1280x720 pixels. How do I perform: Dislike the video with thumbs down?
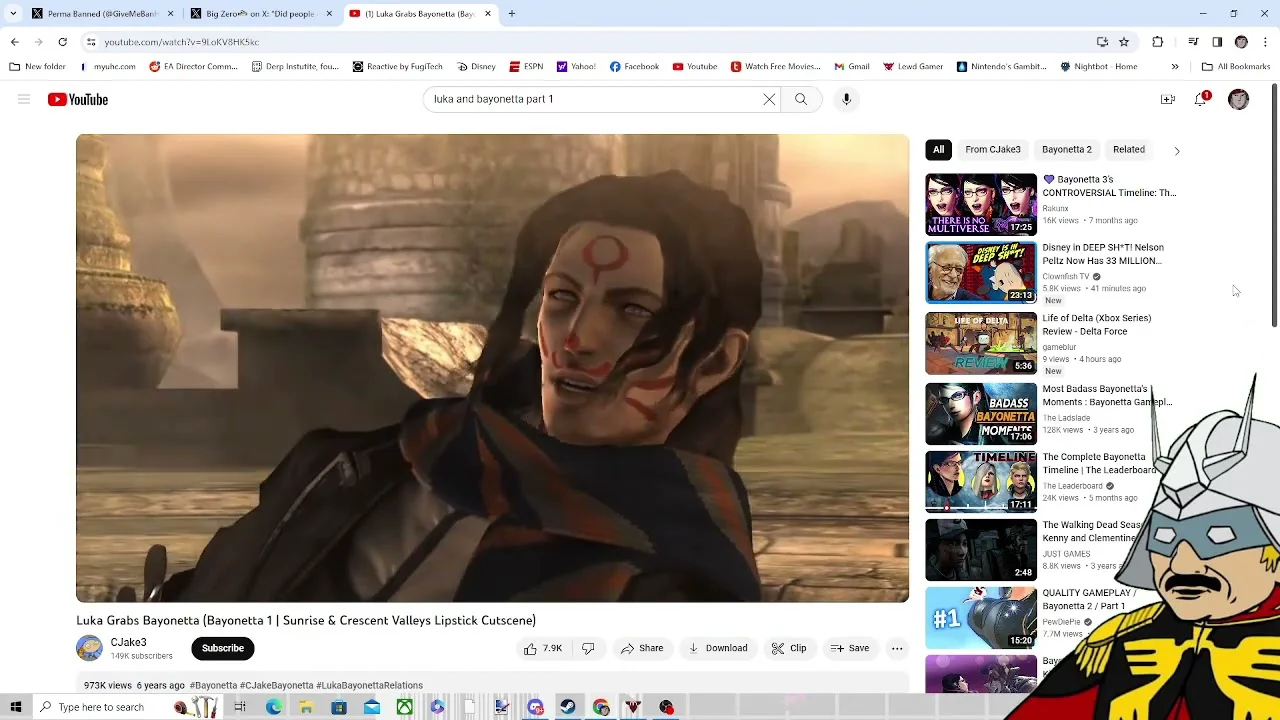click(x=588, y=648)
